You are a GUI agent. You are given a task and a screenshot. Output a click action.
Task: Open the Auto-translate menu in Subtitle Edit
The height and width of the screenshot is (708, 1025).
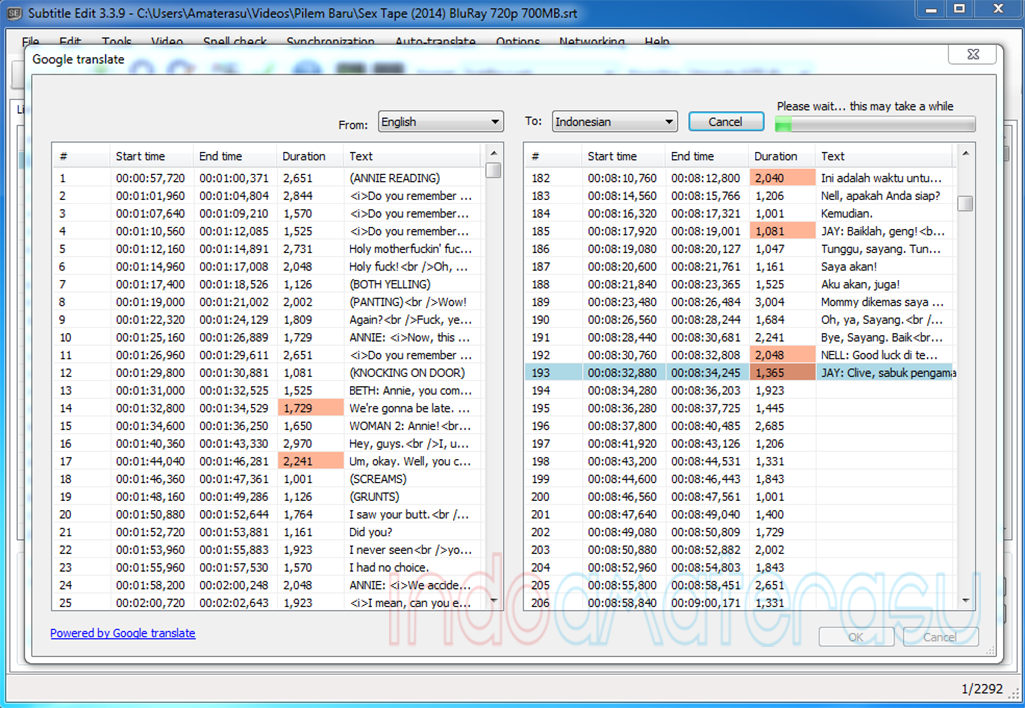[x=435, y=42]
